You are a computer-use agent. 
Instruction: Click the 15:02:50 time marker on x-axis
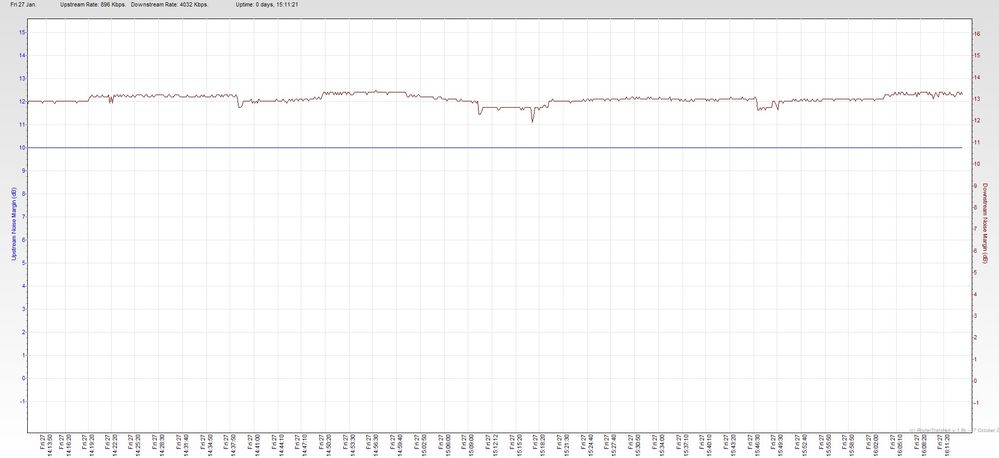(x=423, y=445)
